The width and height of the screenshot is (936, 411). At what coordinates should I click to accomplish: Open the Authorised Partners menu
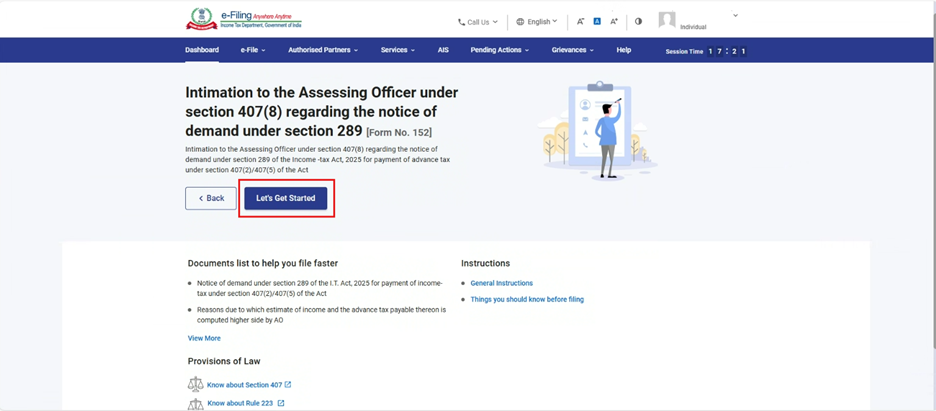322,50
